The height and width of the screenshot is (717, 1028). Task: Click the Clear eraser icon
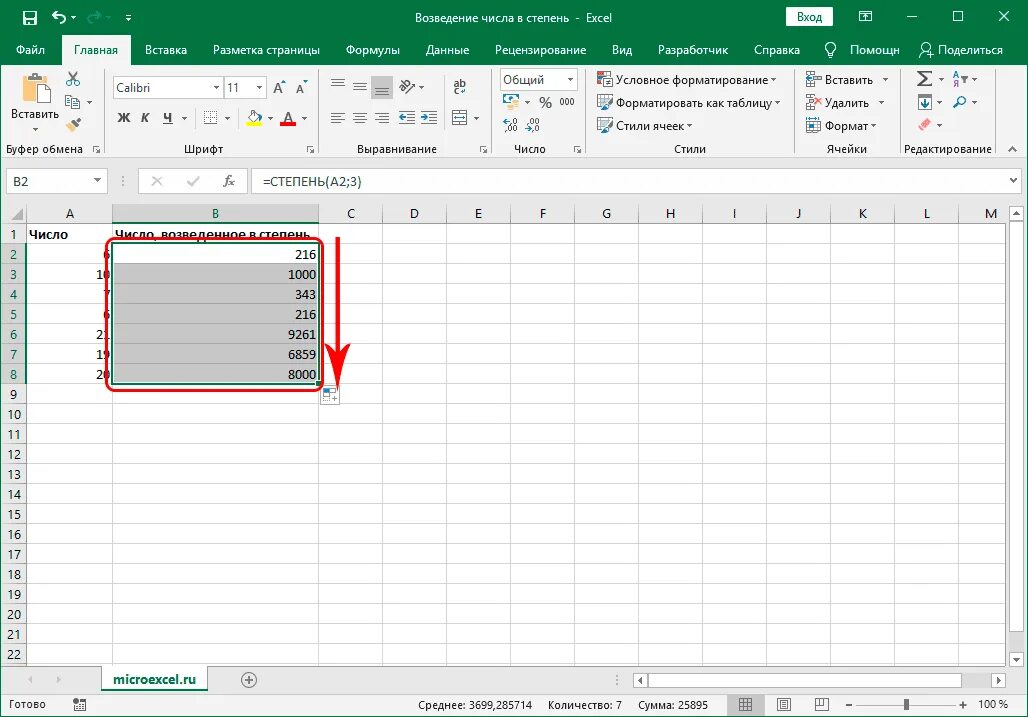(924, 125)
